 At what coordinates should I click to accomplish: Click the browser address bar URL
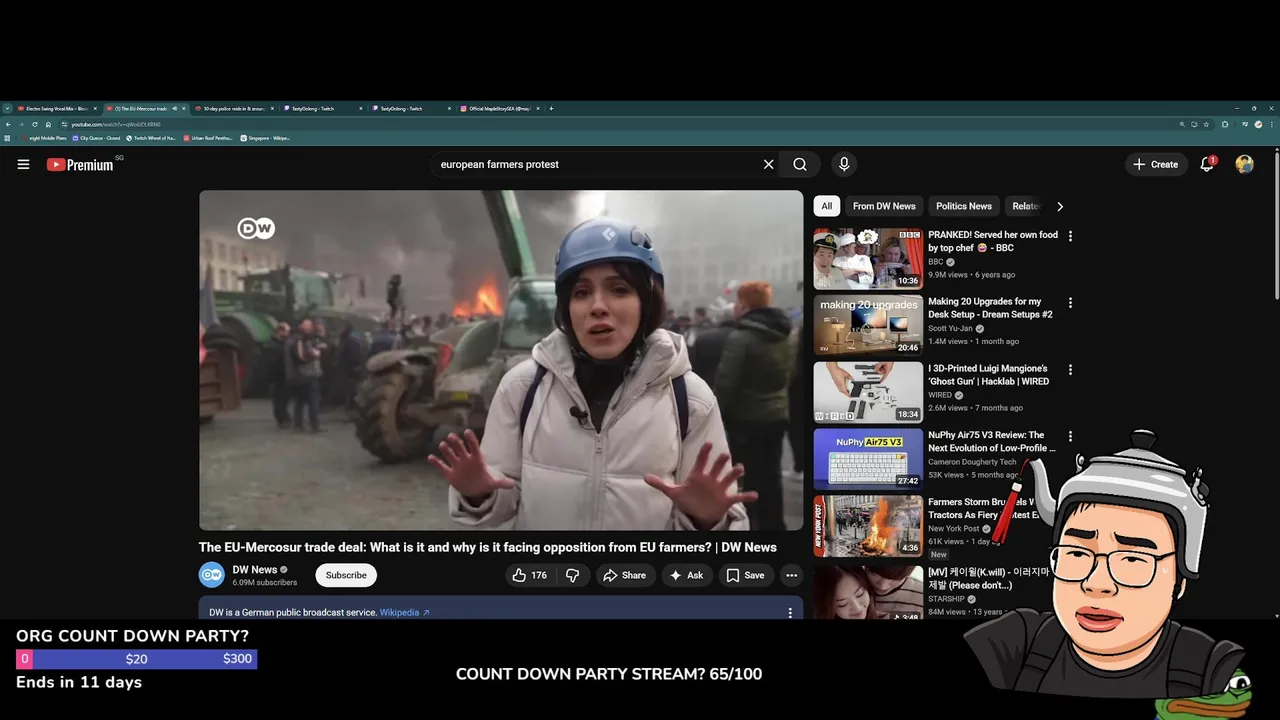[x=116, y=124]
